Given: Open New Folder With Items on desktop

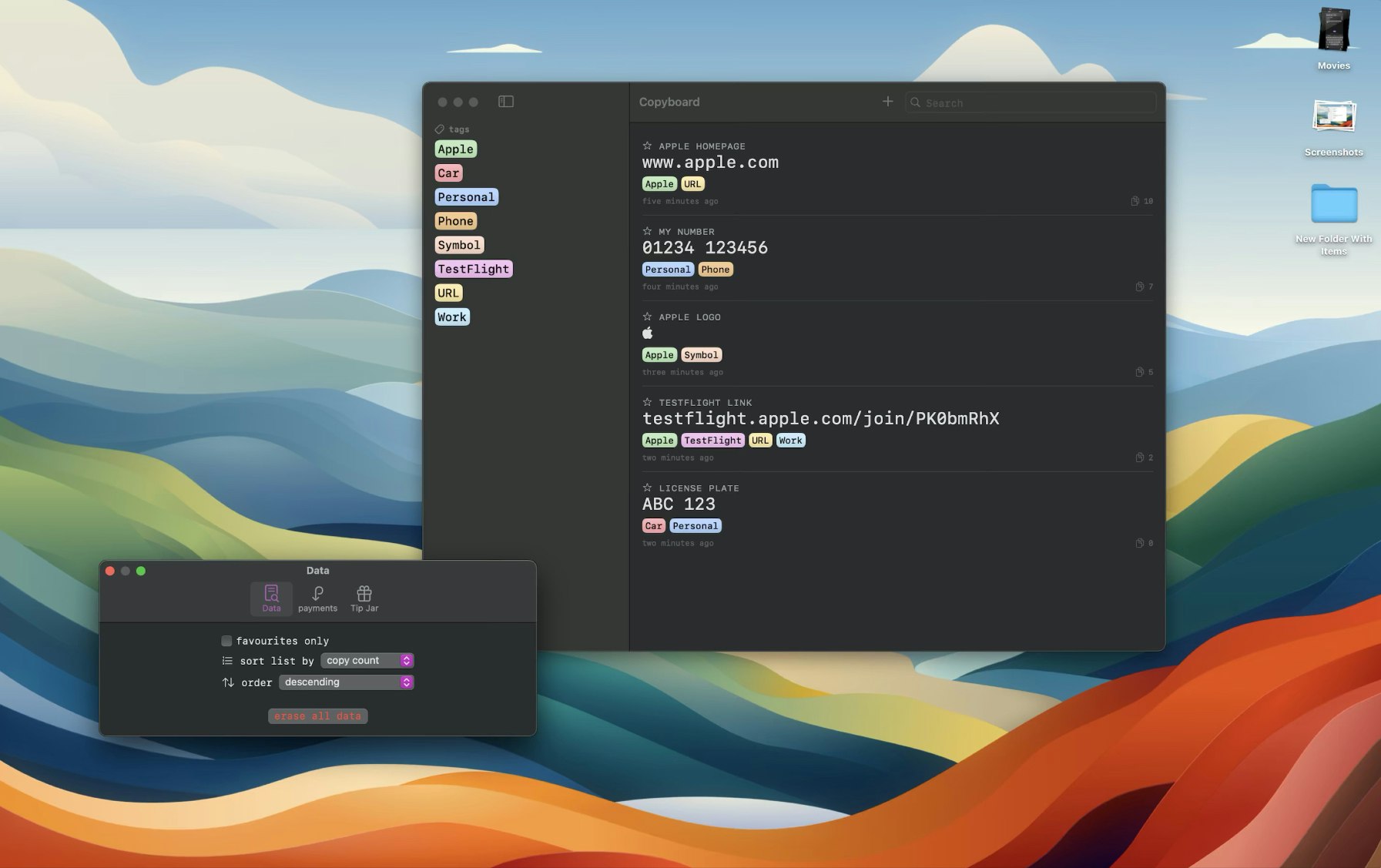Looking at the screenshot, I should [1334, 203].
